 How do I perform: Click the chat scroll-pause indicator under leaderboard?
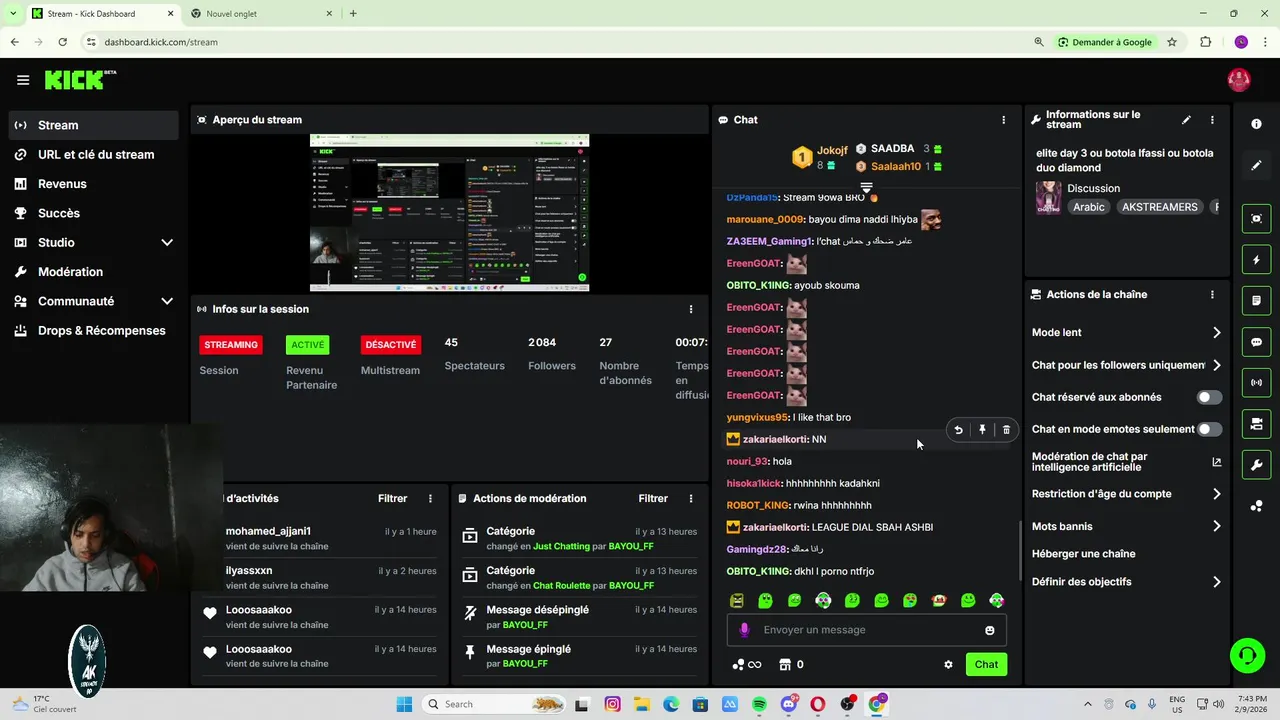(x=866, y=188)
